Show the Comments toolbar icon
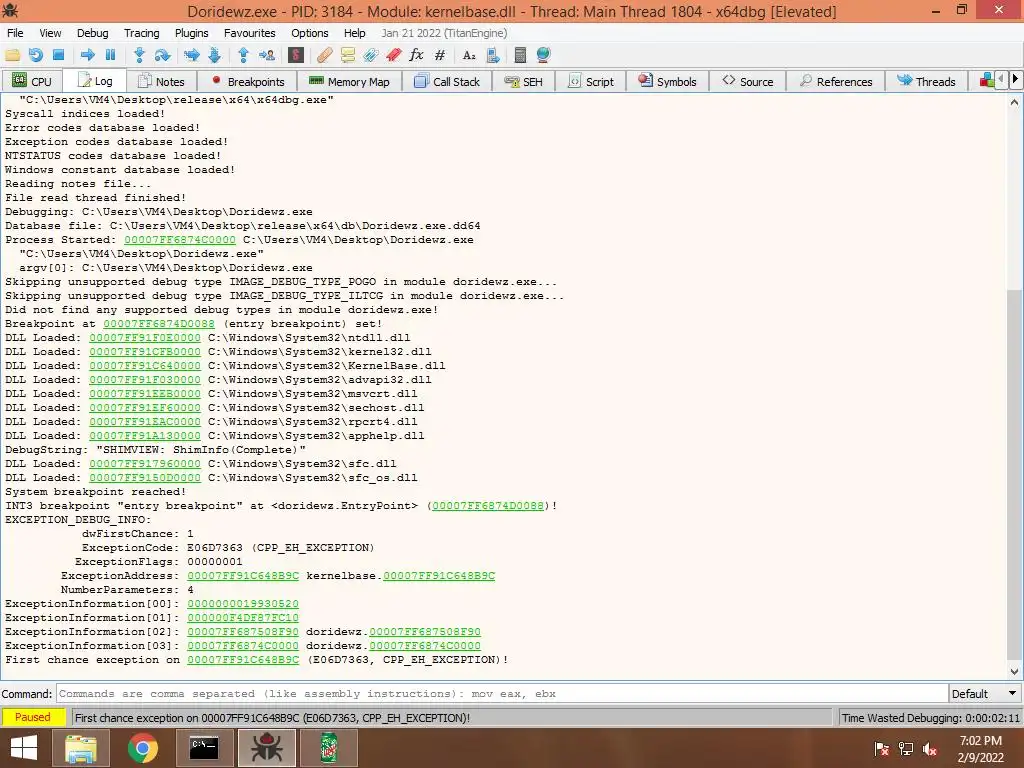The image size is (1024, 768). click(347, 56)
